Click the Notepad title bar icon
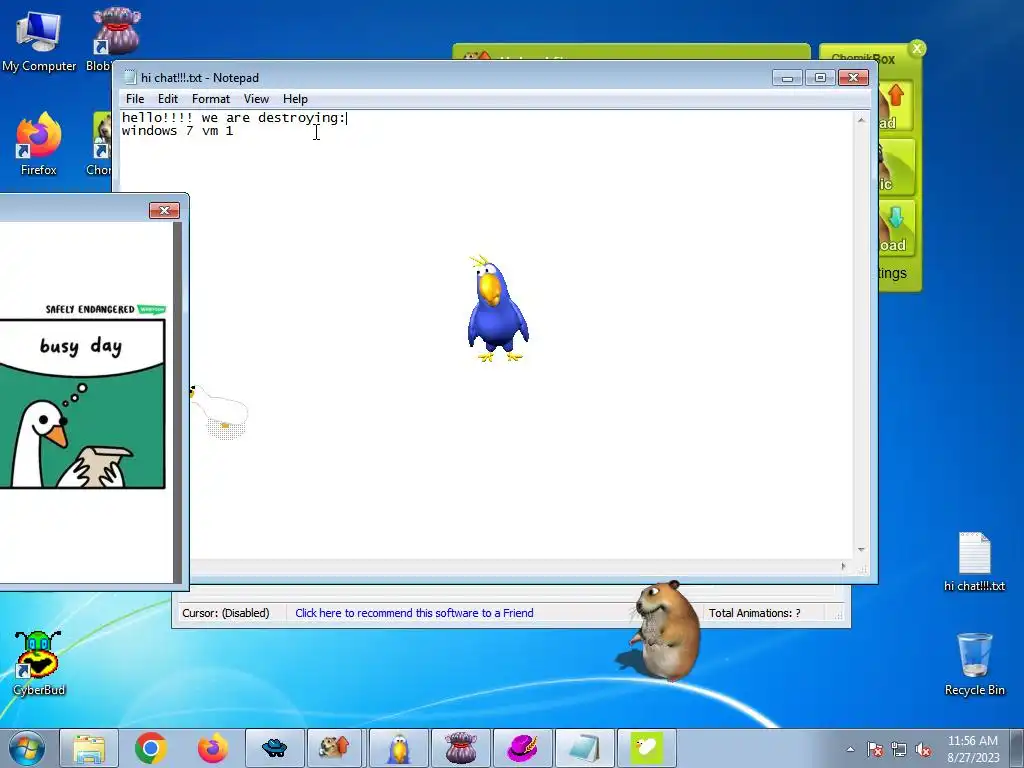The image size is (1024, 768). click(x=130, y=78)
